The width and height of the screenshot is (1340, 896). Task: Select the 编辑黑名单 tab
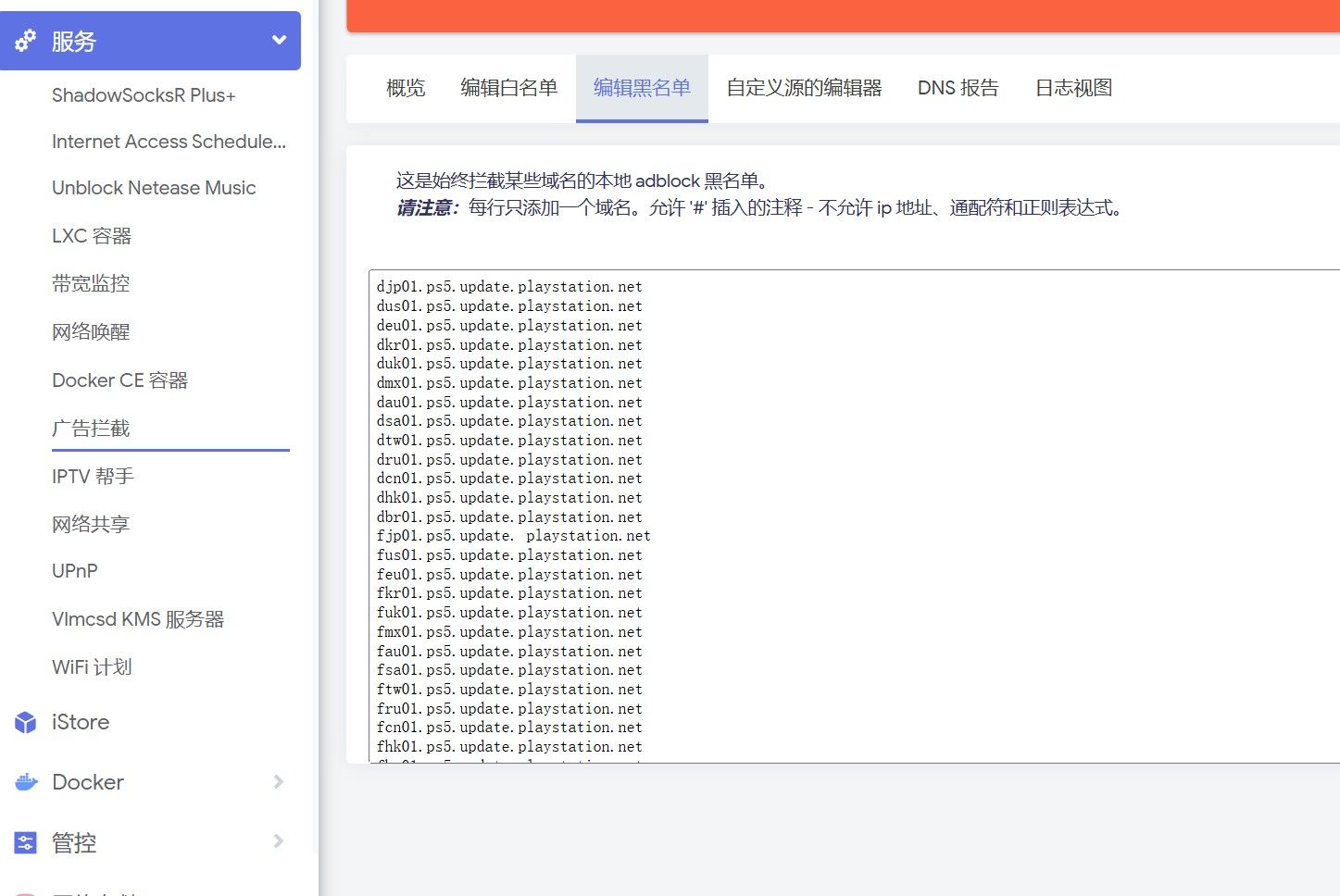pyautogui.click(x=642, y=88)
